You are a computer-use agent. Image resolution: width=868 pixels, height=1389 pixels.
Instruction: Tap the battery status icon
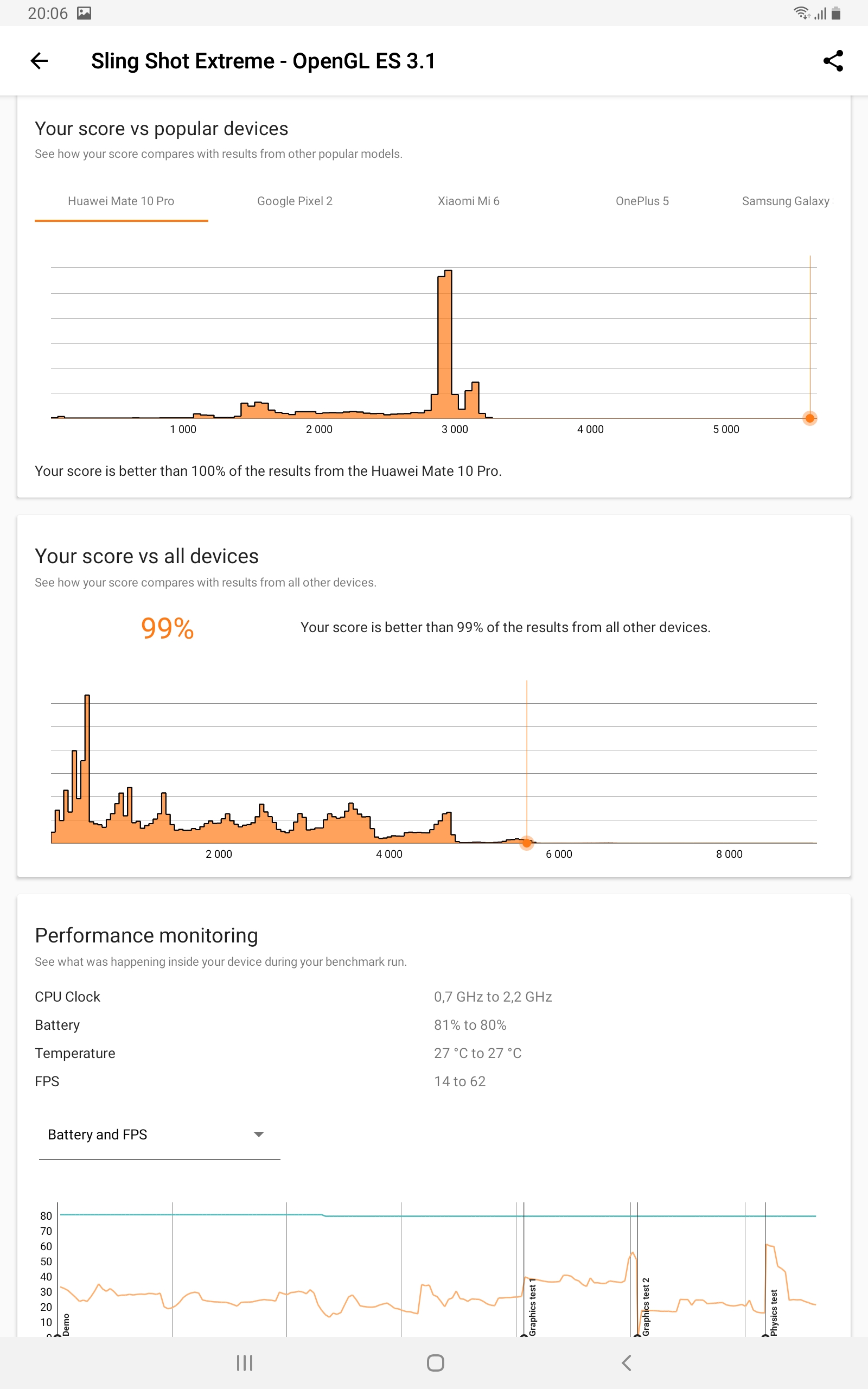pos(836,12)
